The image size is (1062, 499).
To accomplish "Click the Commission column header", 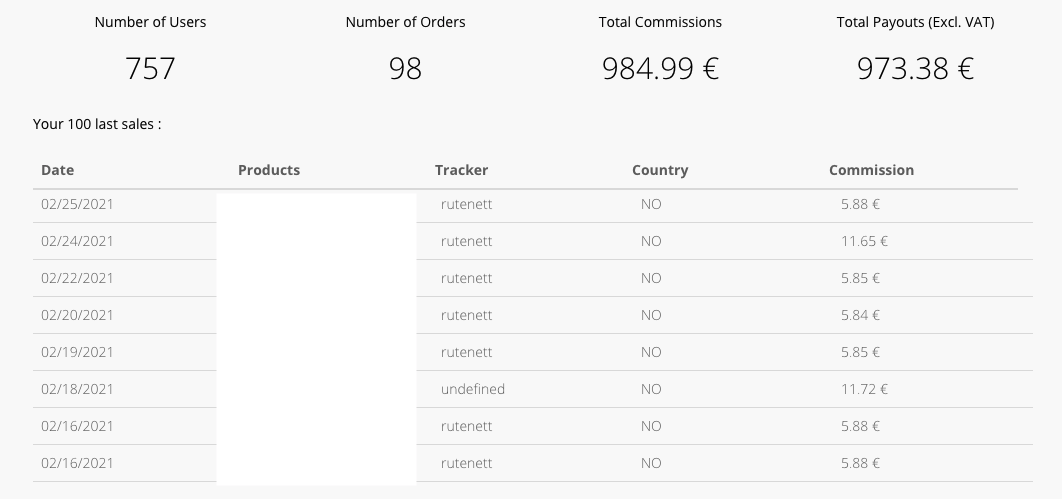I will [x=871, y=170].
